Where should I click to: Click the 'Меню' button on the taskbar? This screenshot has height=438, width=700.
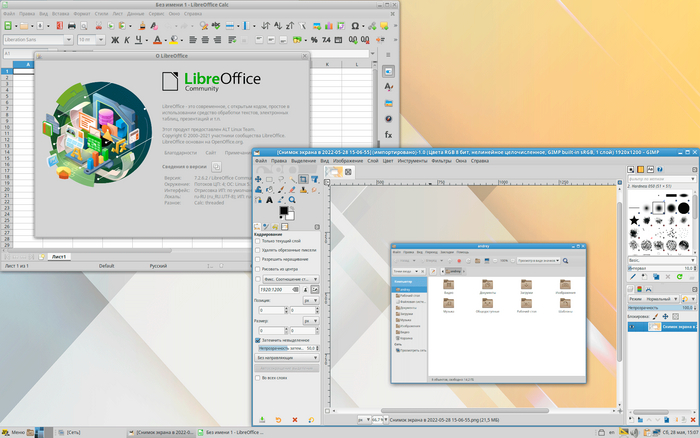pyautogui.click(x=17, y=431)
